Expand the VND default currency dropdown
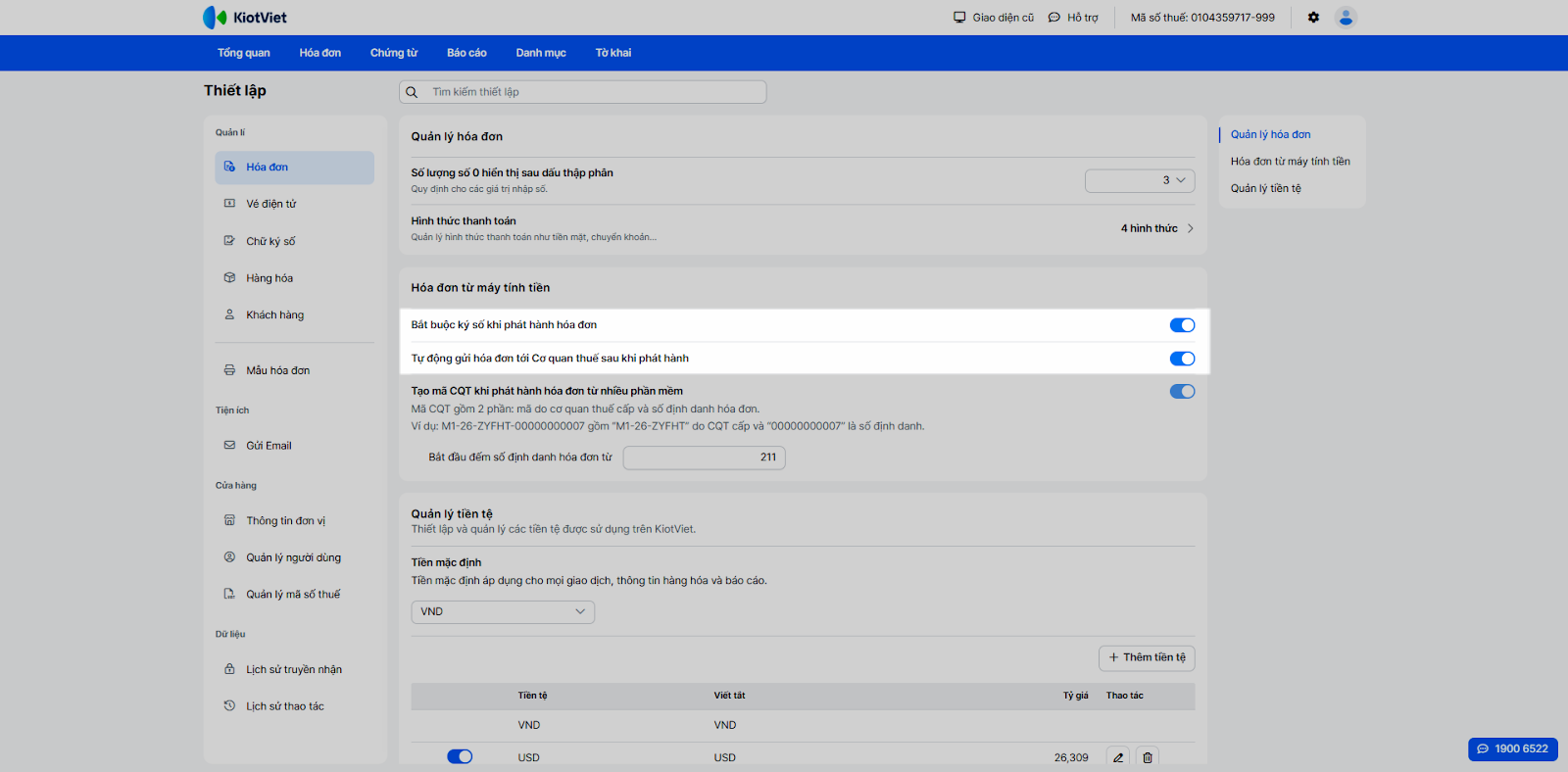This screenshot has width=1568, height=772. (x=502, y=611)
